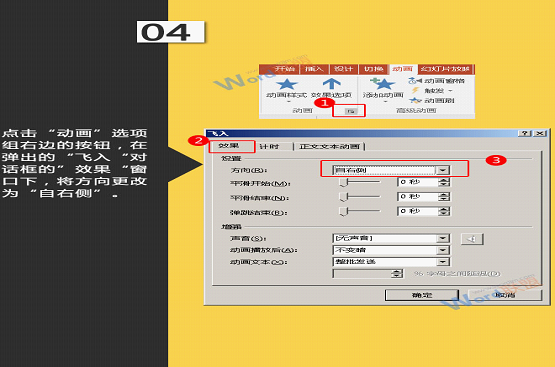Screen dimensions: 555x367
Task: Expand the 方向 direction dropdown
Action: click(442, 170)
